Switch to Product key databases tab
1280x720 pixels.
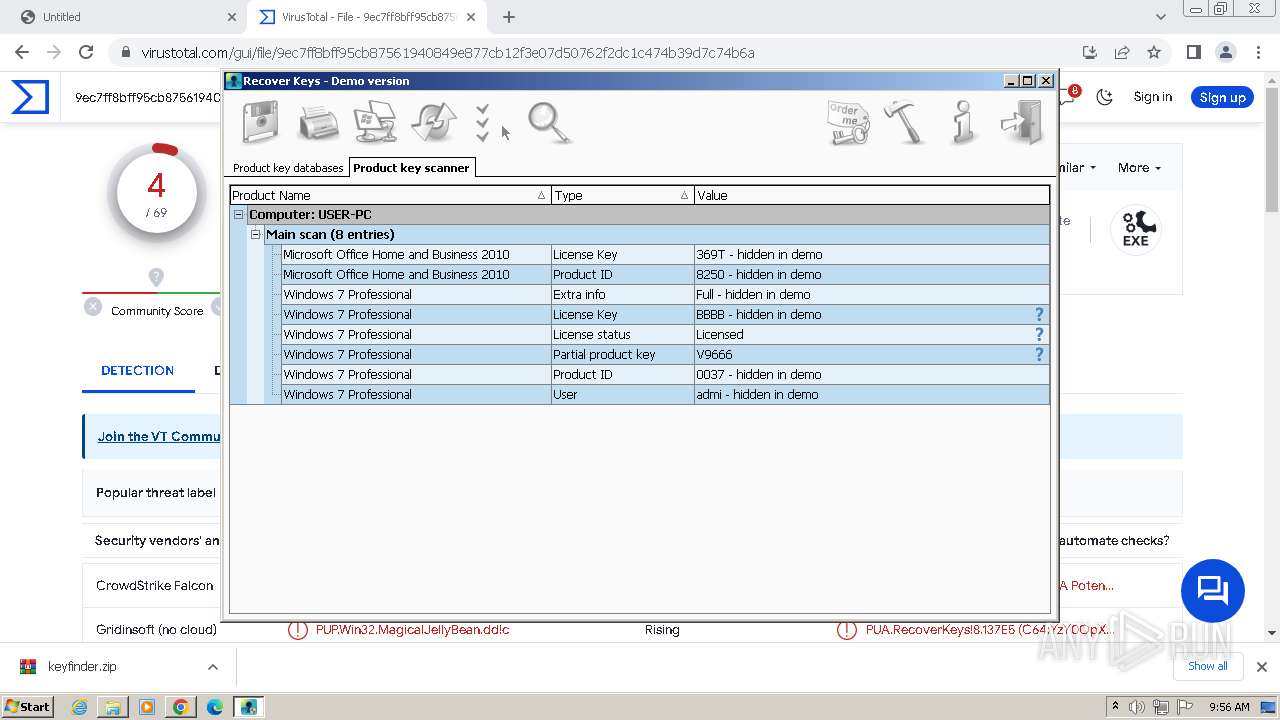(x=288, y=168)
